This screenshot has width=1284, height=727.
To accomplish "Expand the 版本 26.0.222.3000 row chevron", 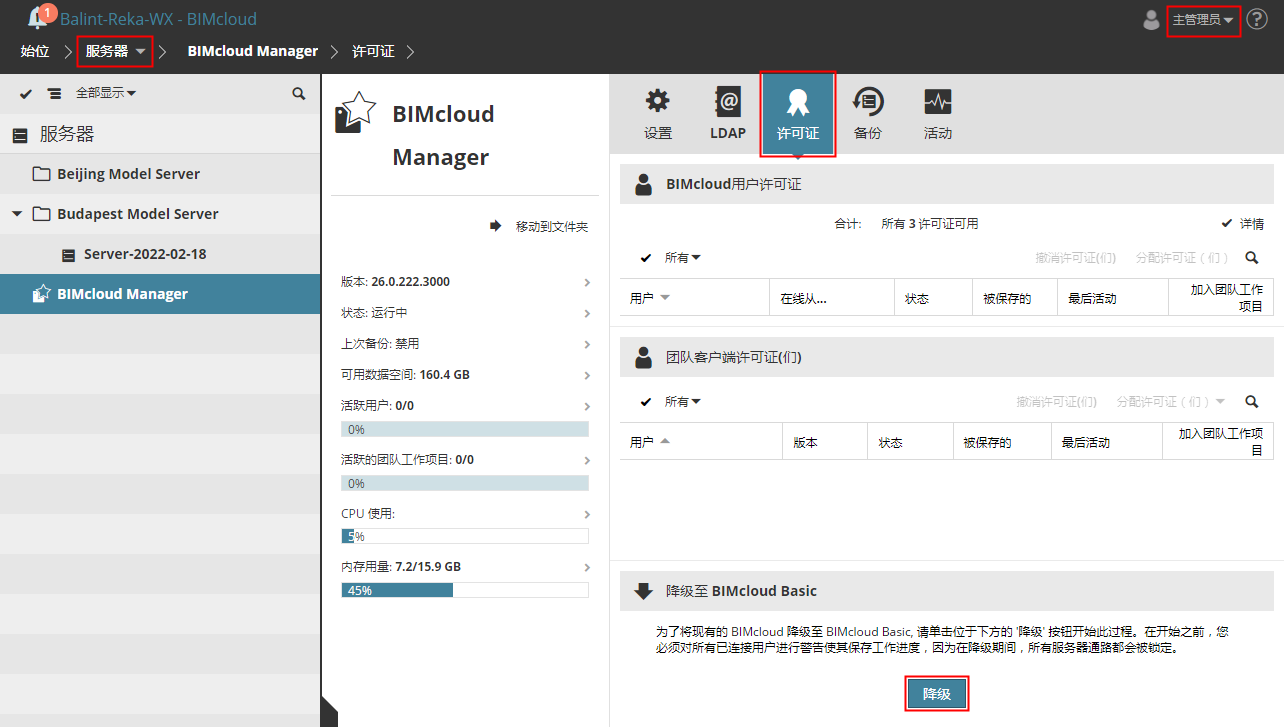I will [587, 283].
